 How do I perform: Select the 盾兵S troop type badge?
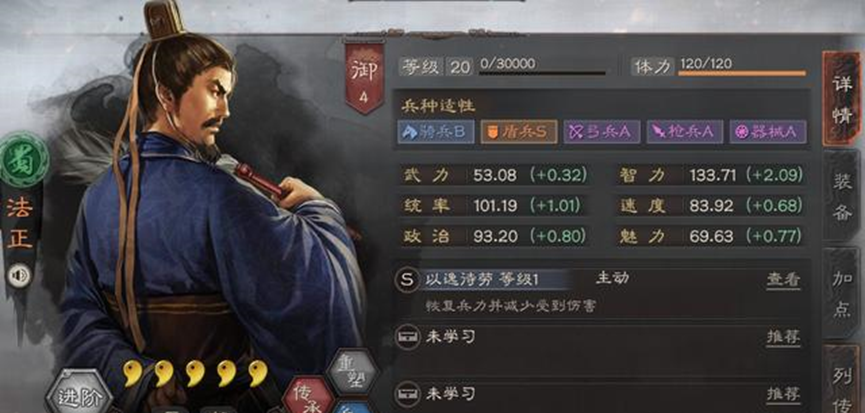pyautogui.click(x=519, y=132)
